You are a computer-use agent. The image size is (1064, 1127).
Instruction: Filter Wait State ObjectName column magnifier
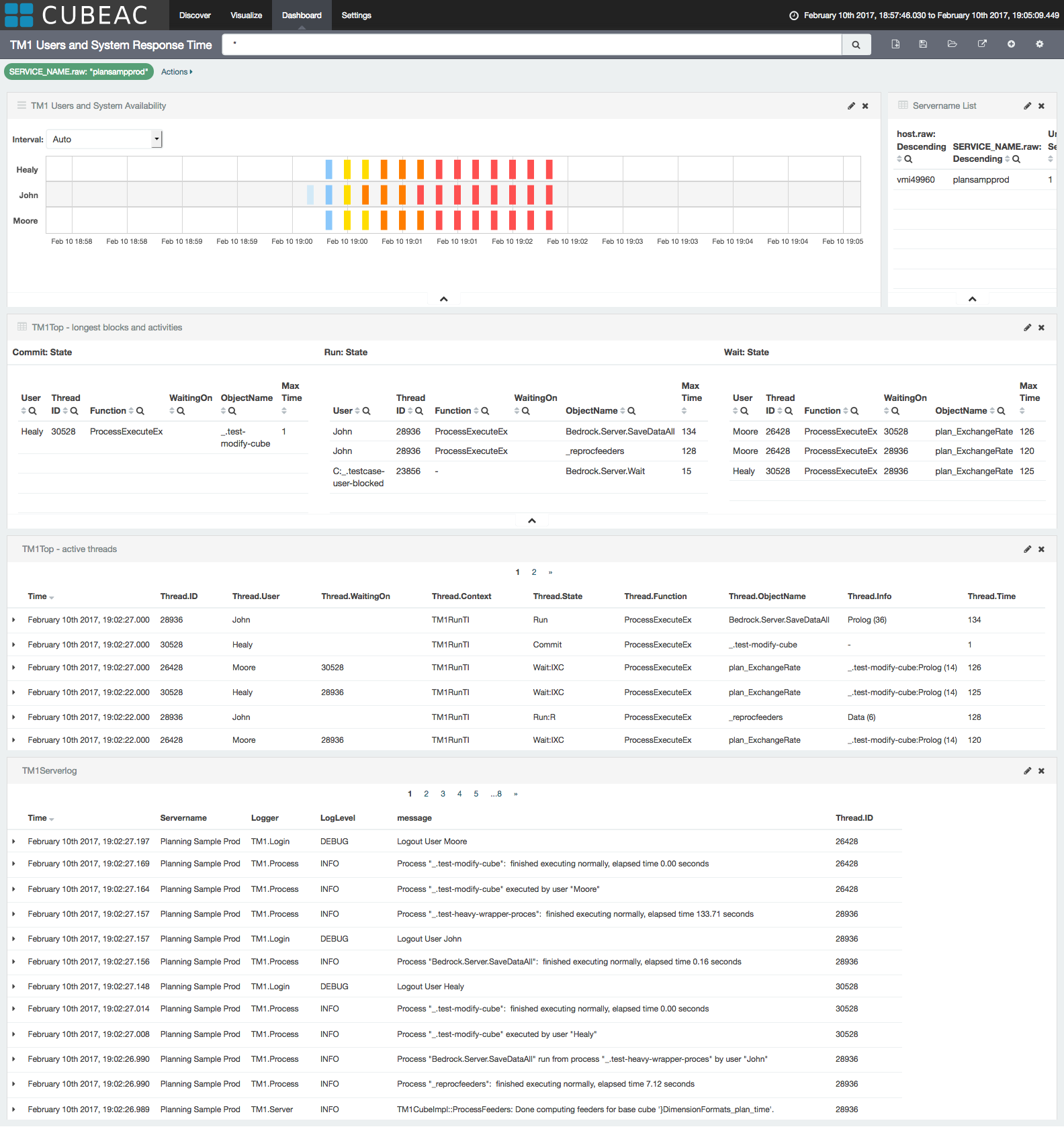point(1001,411)
